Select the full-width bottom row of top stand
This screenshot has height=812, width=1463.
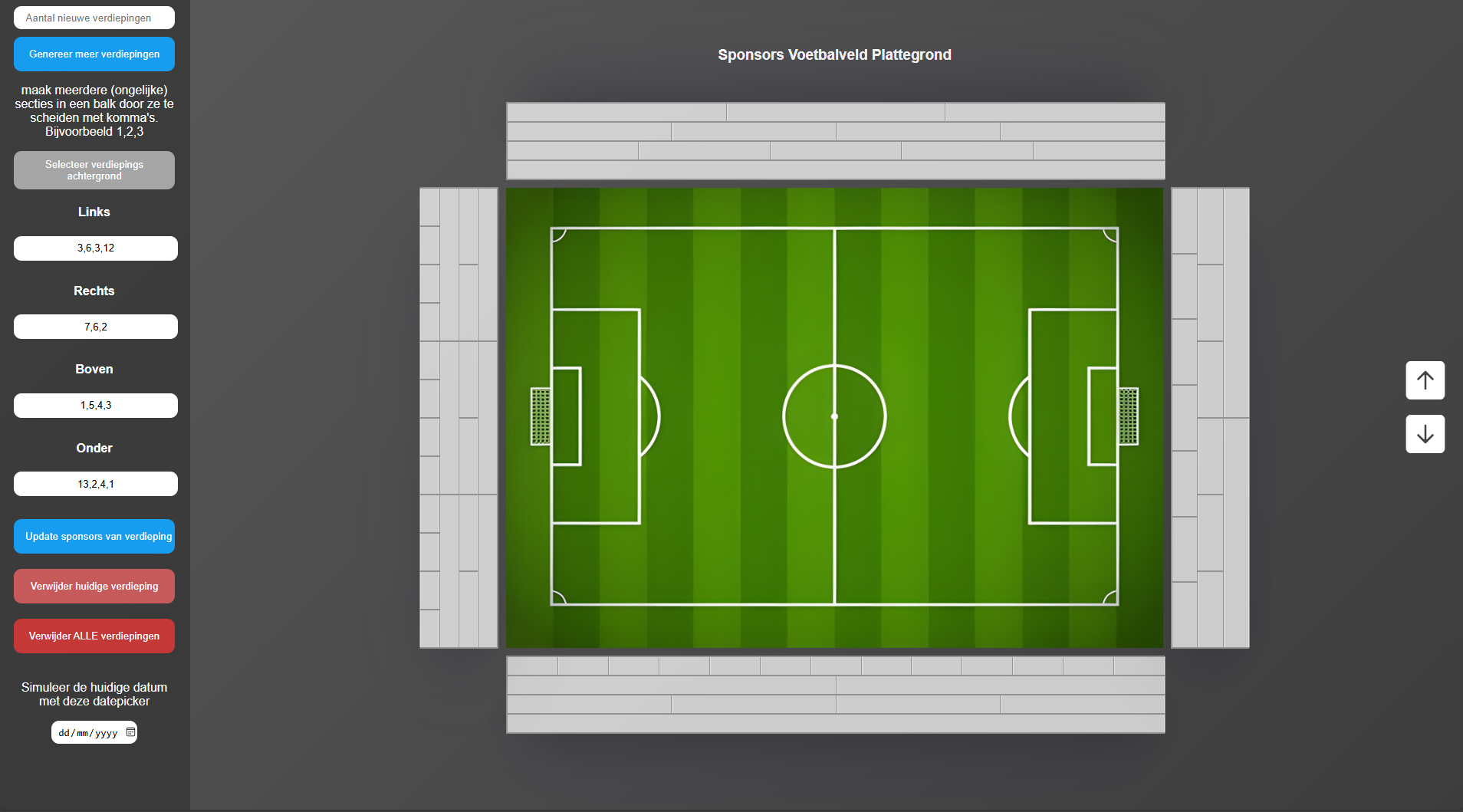click(x=835, y=170)
